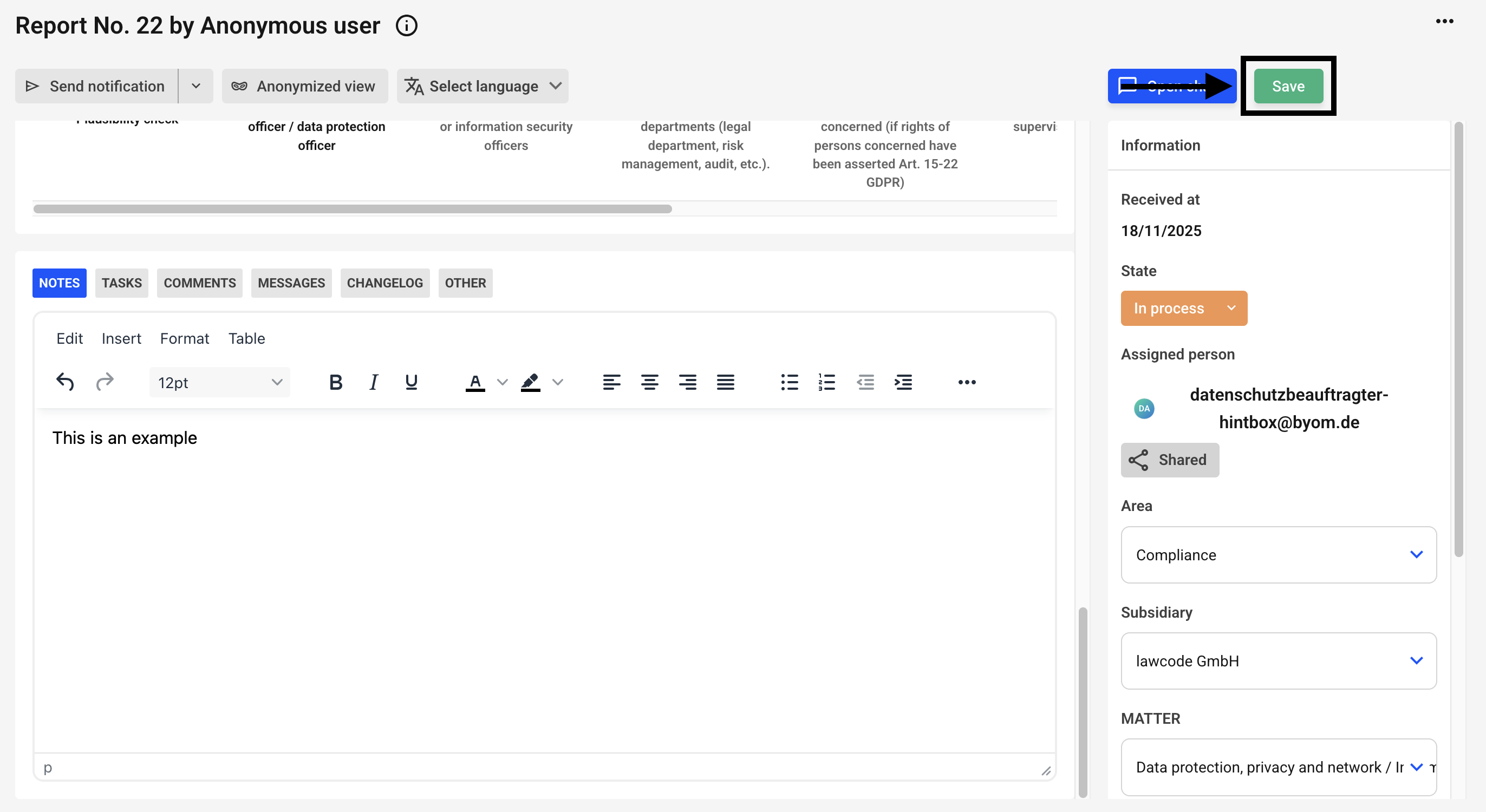Screen dimensions: 1486x812
Task: Click the info icon beside report title
Action: pyautogui.click(x=406, y=26)
